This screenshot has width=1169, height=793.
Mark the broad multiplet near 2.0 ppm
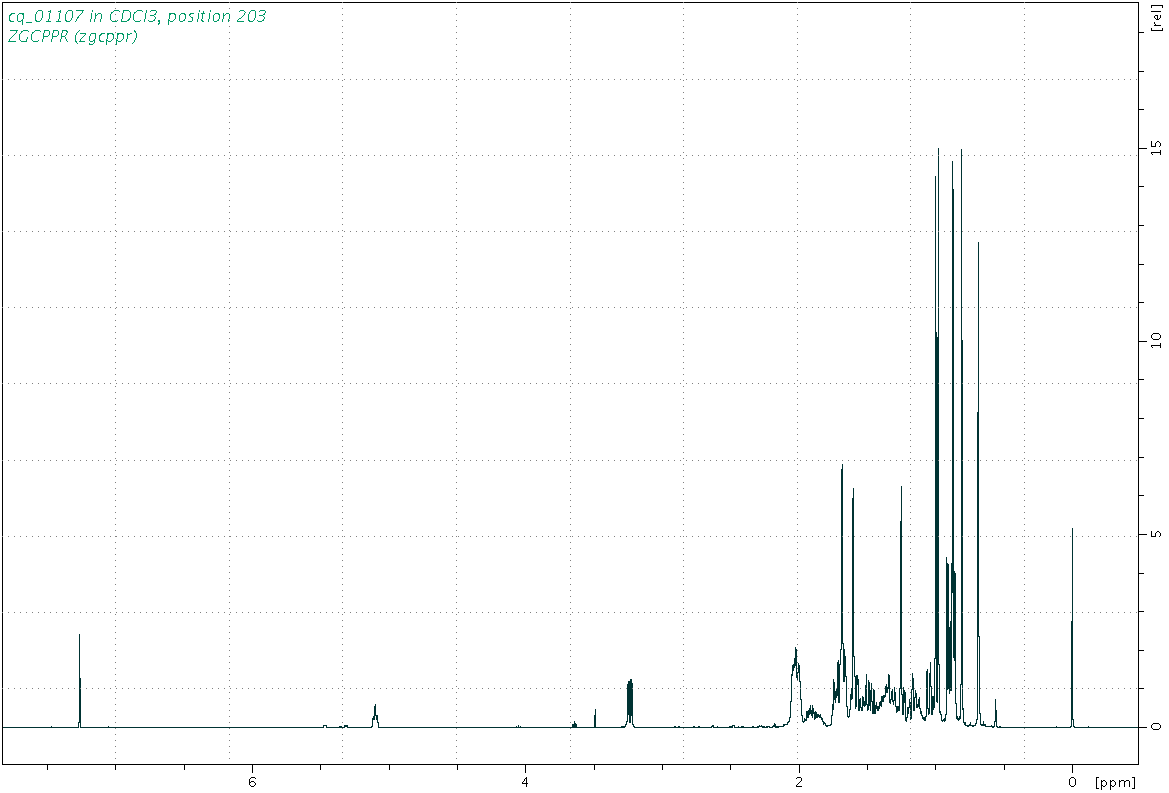795,686
